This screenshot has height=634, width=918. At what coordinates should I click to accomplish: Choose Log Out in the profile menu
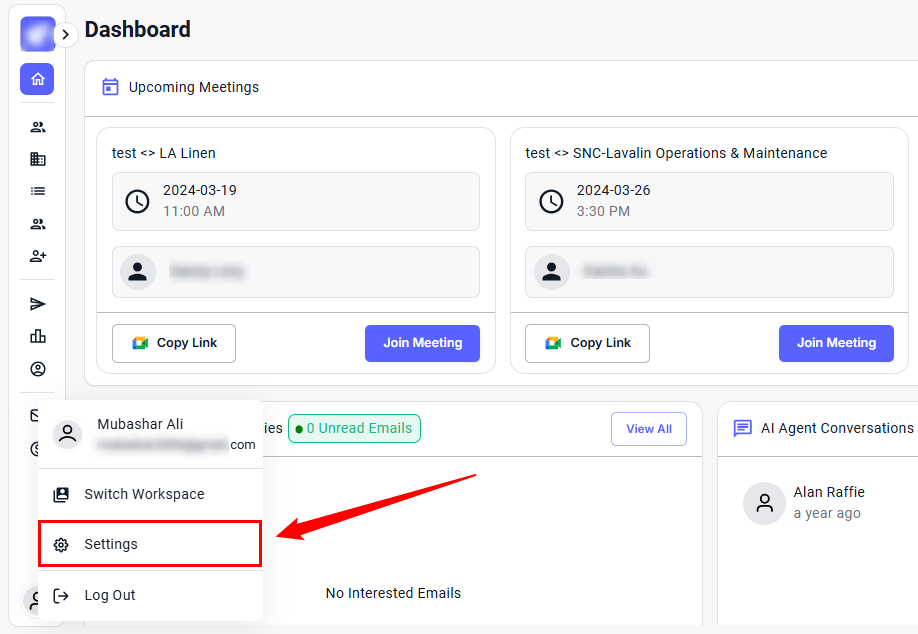point(109,595)
